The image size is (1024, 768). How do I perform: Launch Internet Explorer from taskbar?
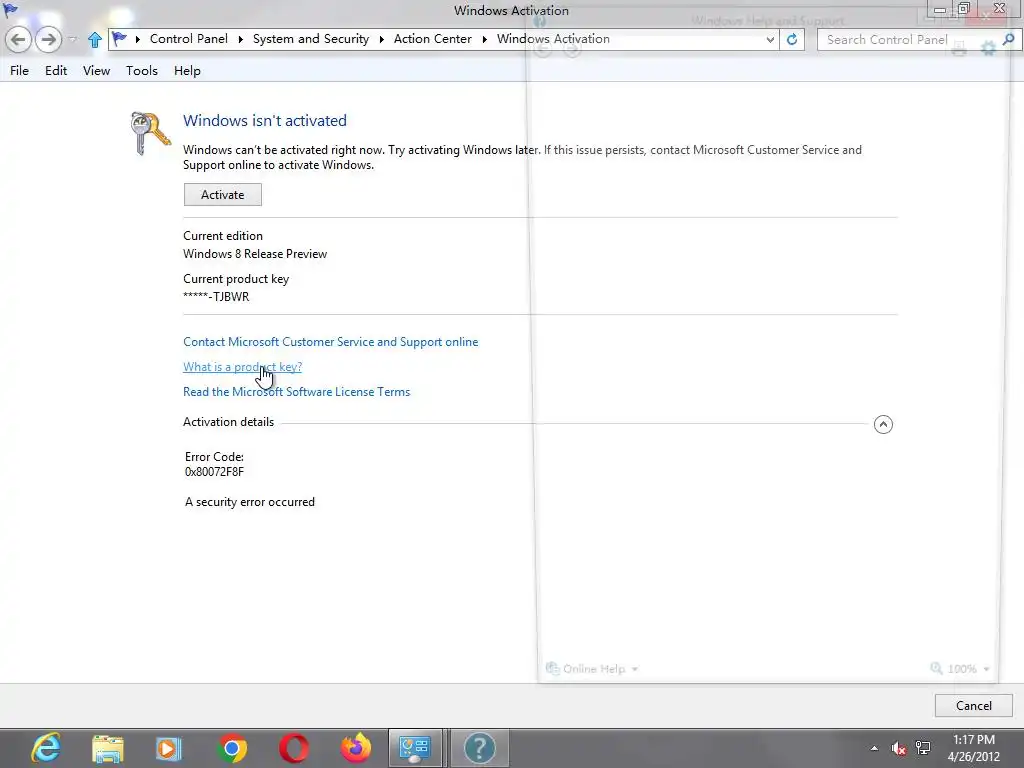(46, 748)
